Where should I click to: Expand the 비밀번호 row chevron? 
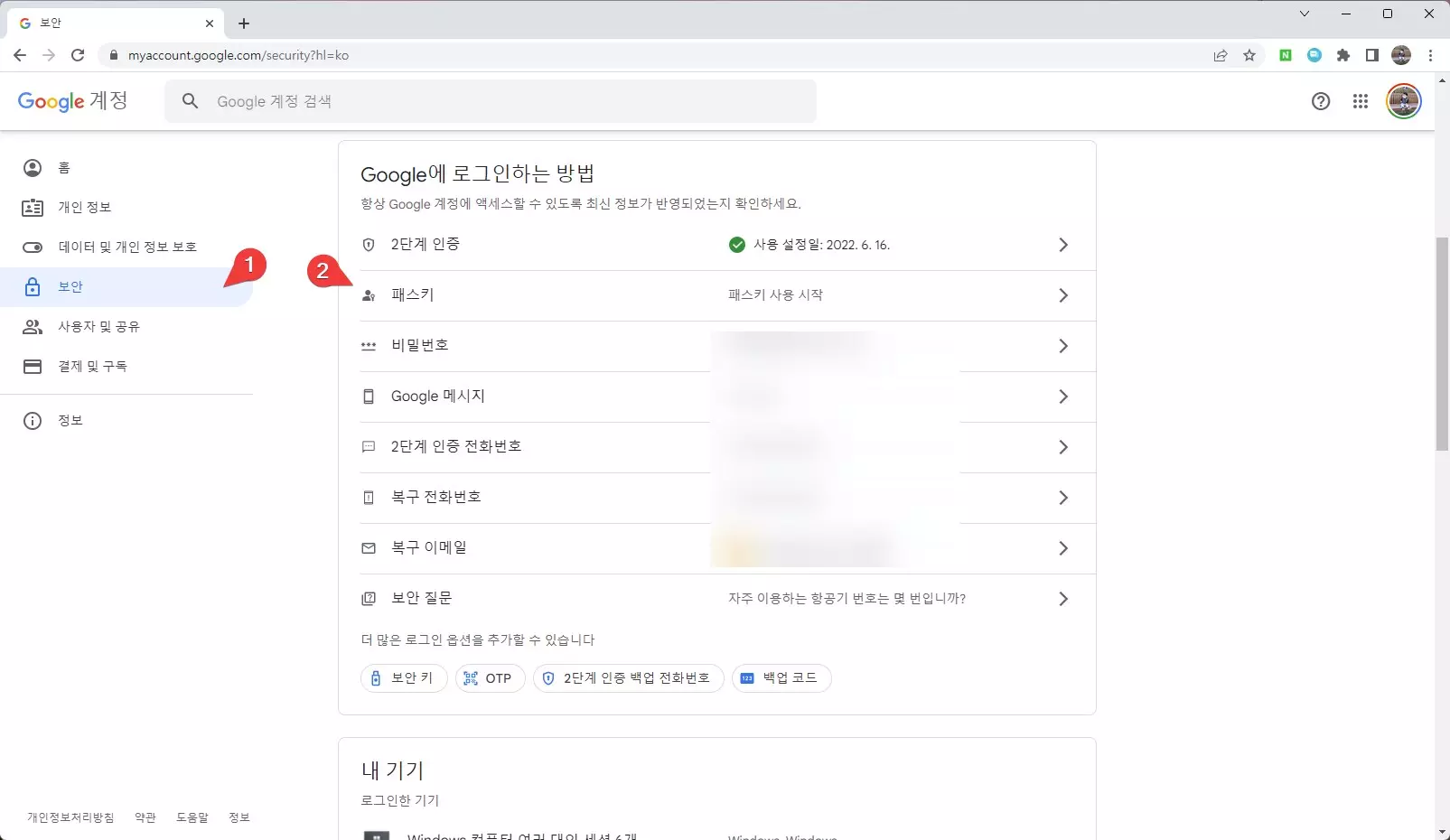click(x=1063, y=346)
